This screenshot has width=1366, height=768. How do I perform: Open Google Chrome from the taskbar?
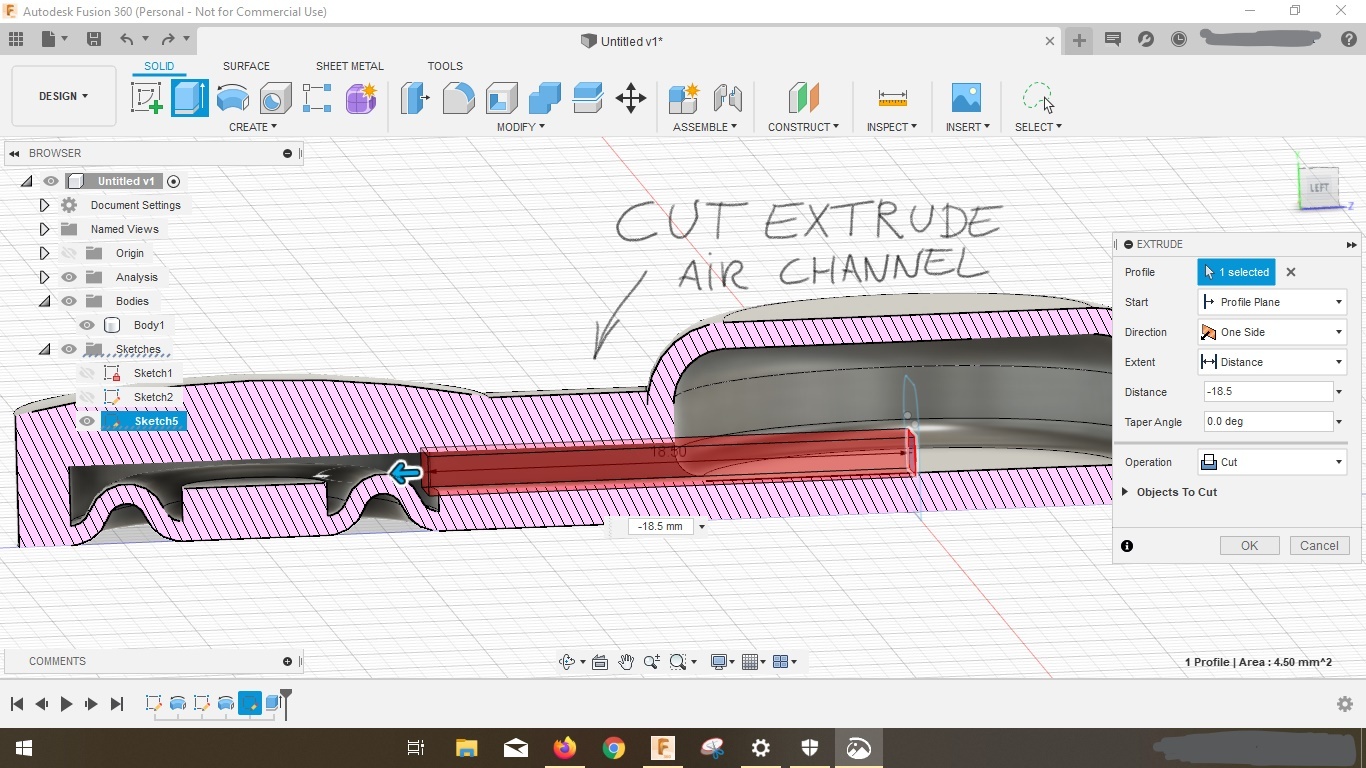(614, 748)
